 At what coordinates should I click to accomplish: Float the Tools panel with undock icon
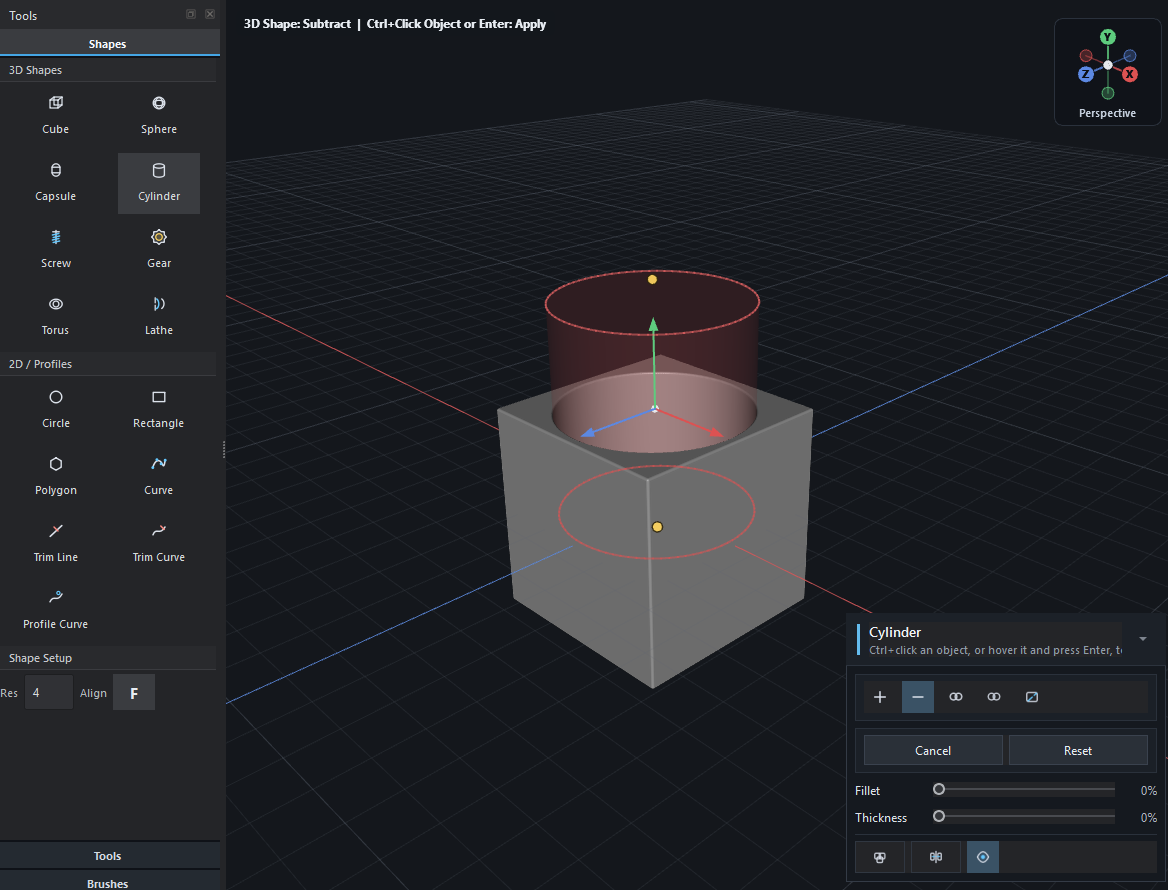(191, 14)
